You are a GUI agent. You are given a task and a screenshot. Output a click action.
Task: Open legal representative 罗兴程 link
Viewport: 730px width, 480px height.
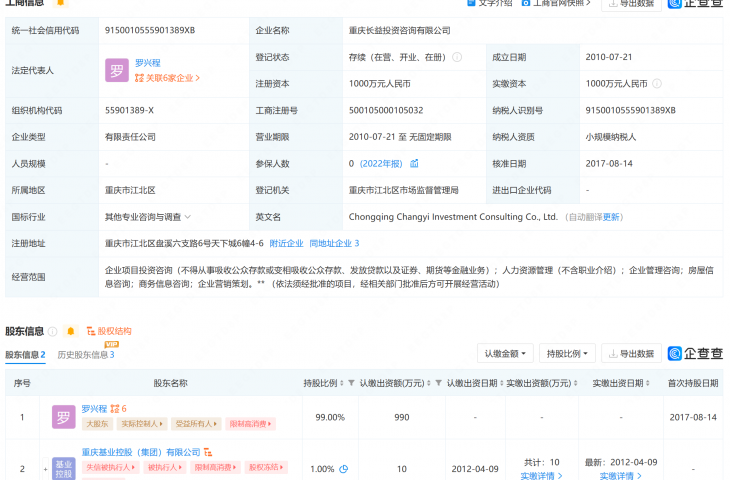(x=147, y=63)
